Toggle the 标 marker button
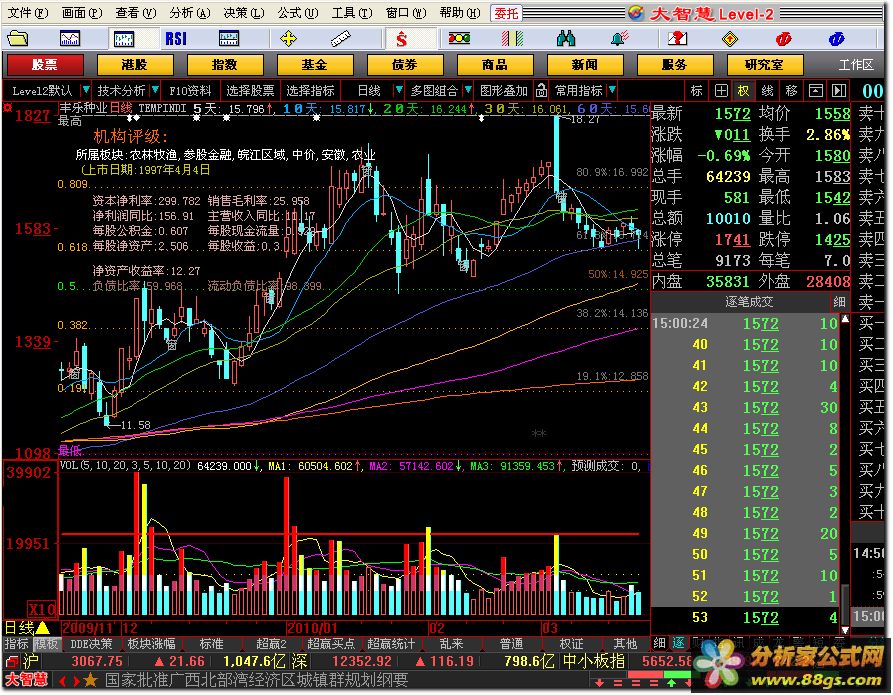Viewport: 893px width, 695px height. click(697, 91)
